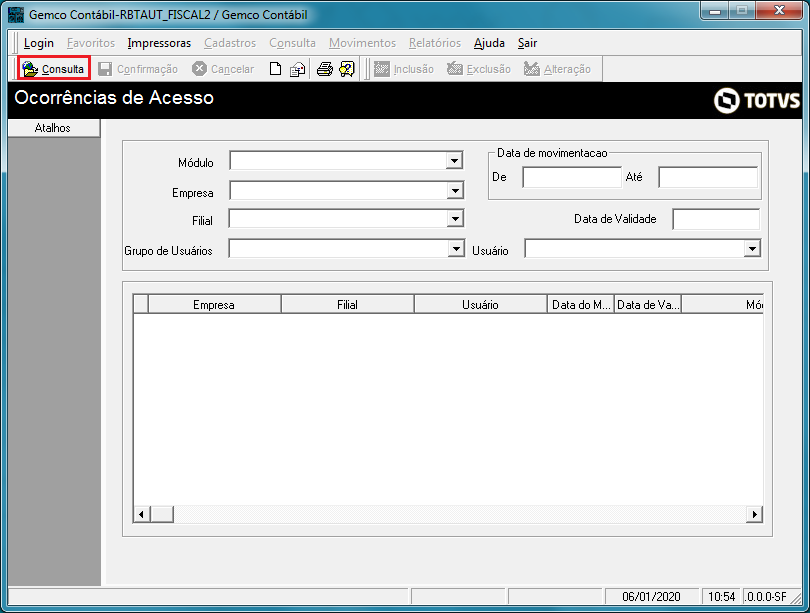Open the Favoritos menu
The height and width of the screenshot is (613, 810).
(91, 43)
